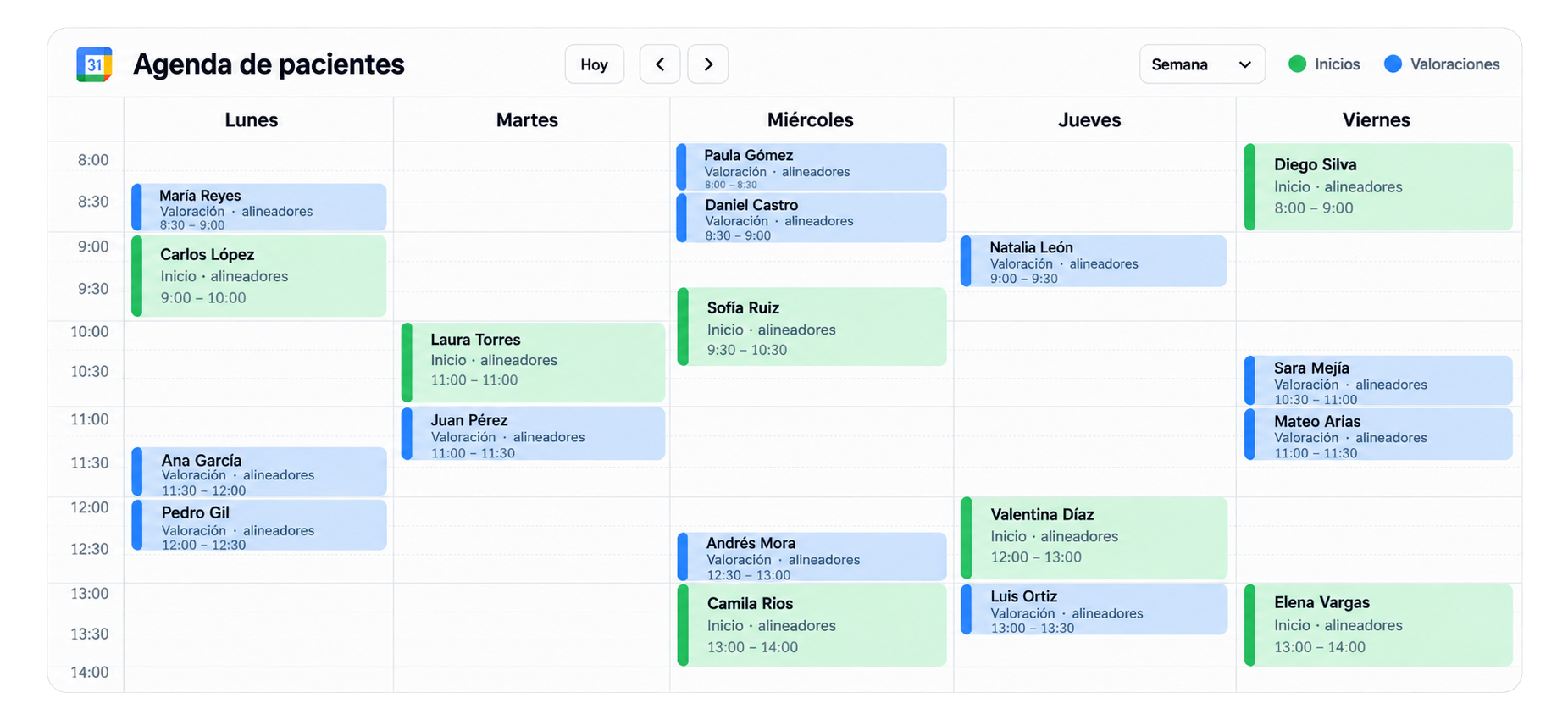Click the Agenda de pacientes title

click(x=269, y=64)
